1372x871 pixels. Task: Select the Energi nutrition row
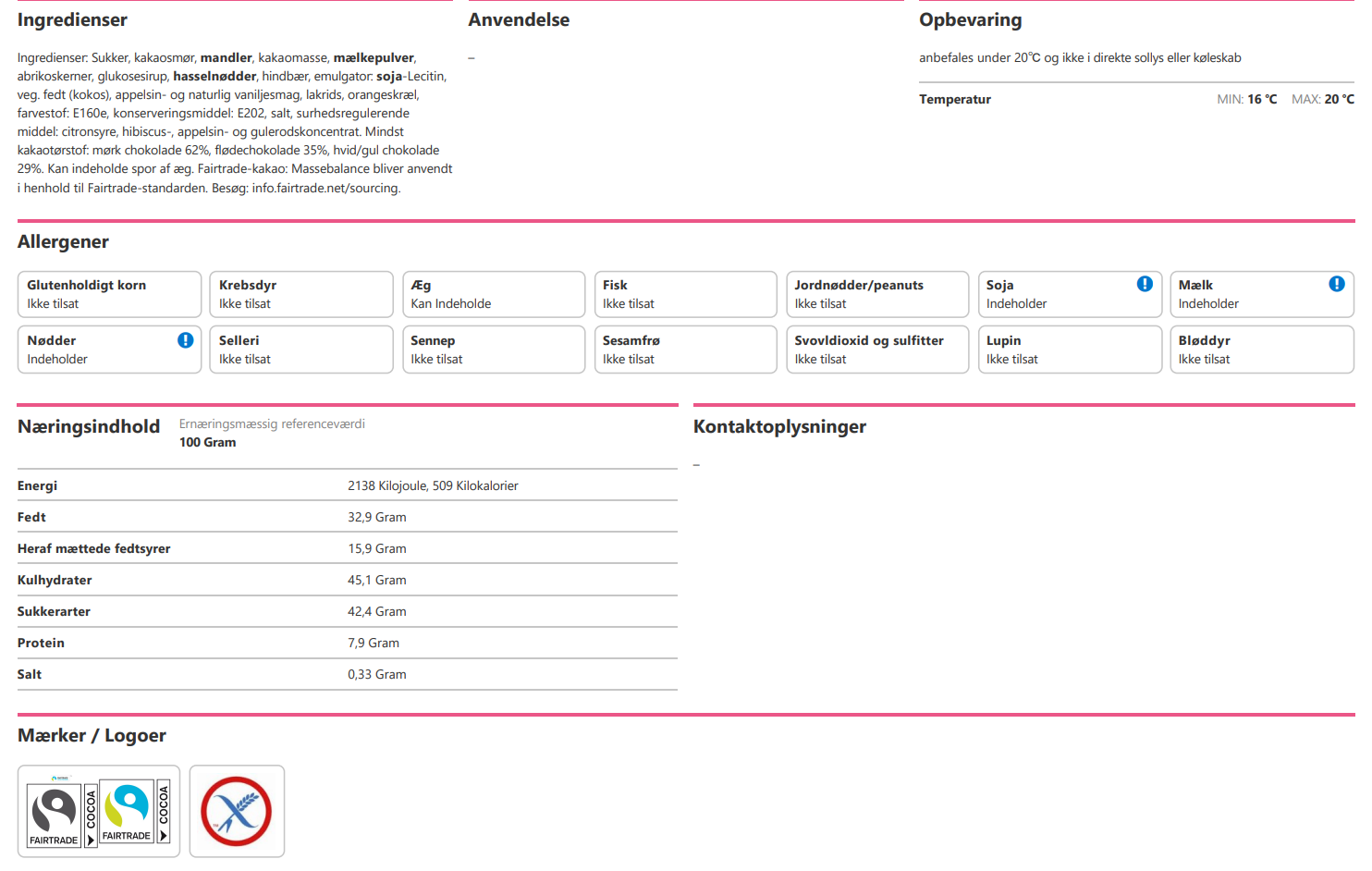(347, 485)
